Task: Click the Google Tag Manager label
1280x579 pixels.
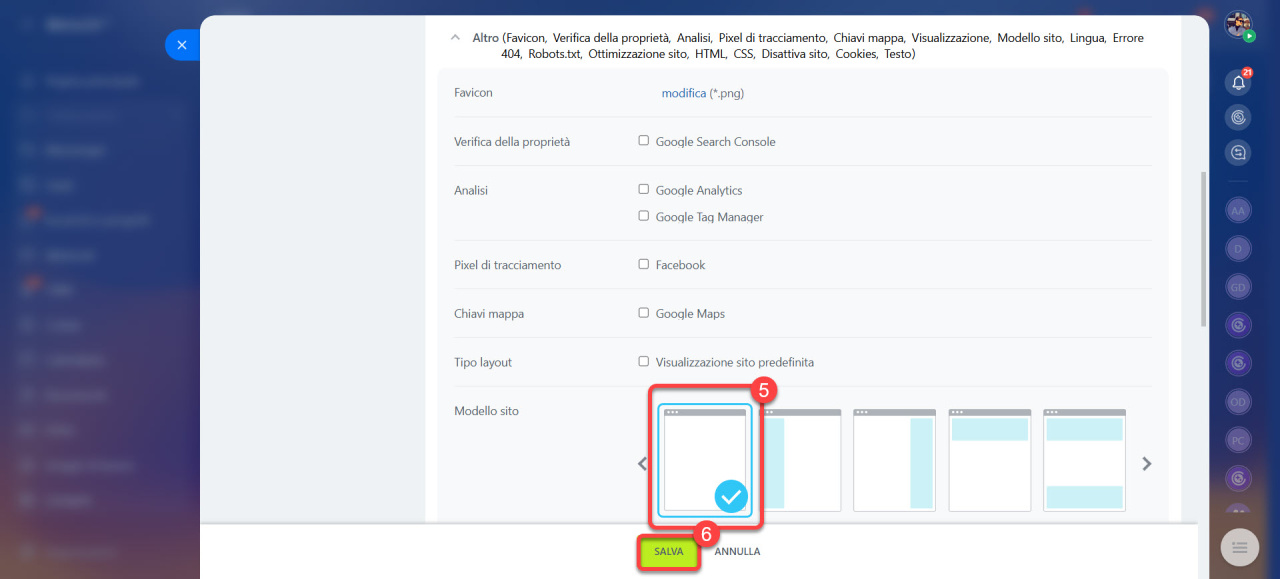Action: click(710, 217)
